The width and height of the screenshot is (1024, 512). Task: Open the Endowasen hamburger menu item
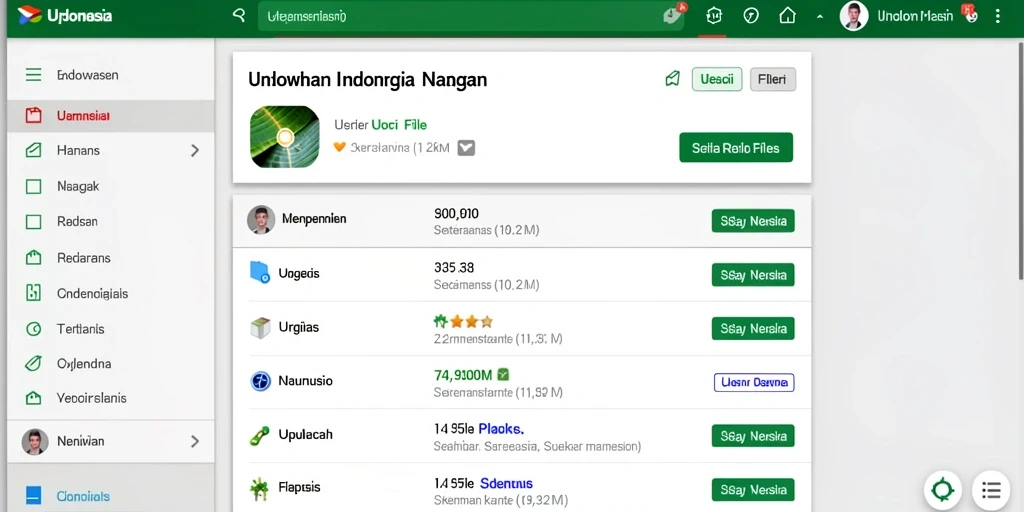[110, 75]
